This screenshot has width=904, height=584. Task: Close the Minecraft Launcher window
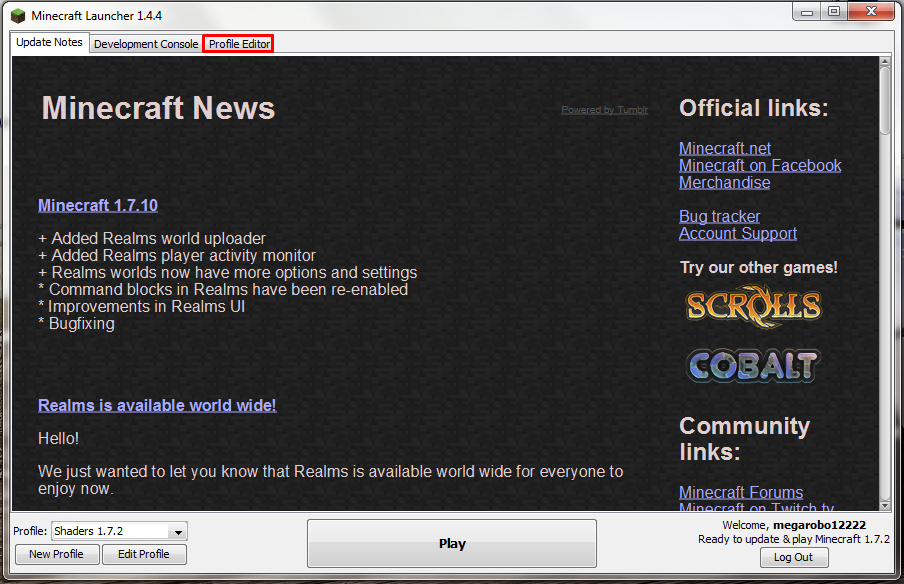[872, 12]
